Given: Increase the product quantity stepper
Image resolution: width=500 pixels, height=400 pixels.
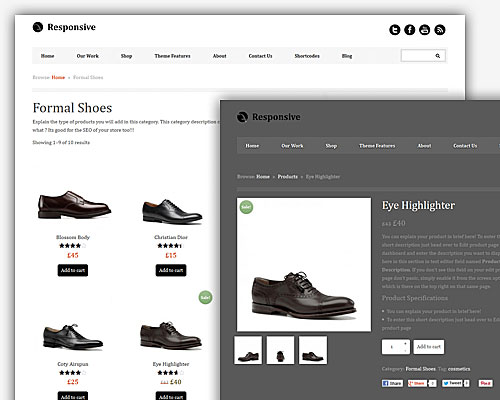Looking at the screenshot, I should [405, 343].
